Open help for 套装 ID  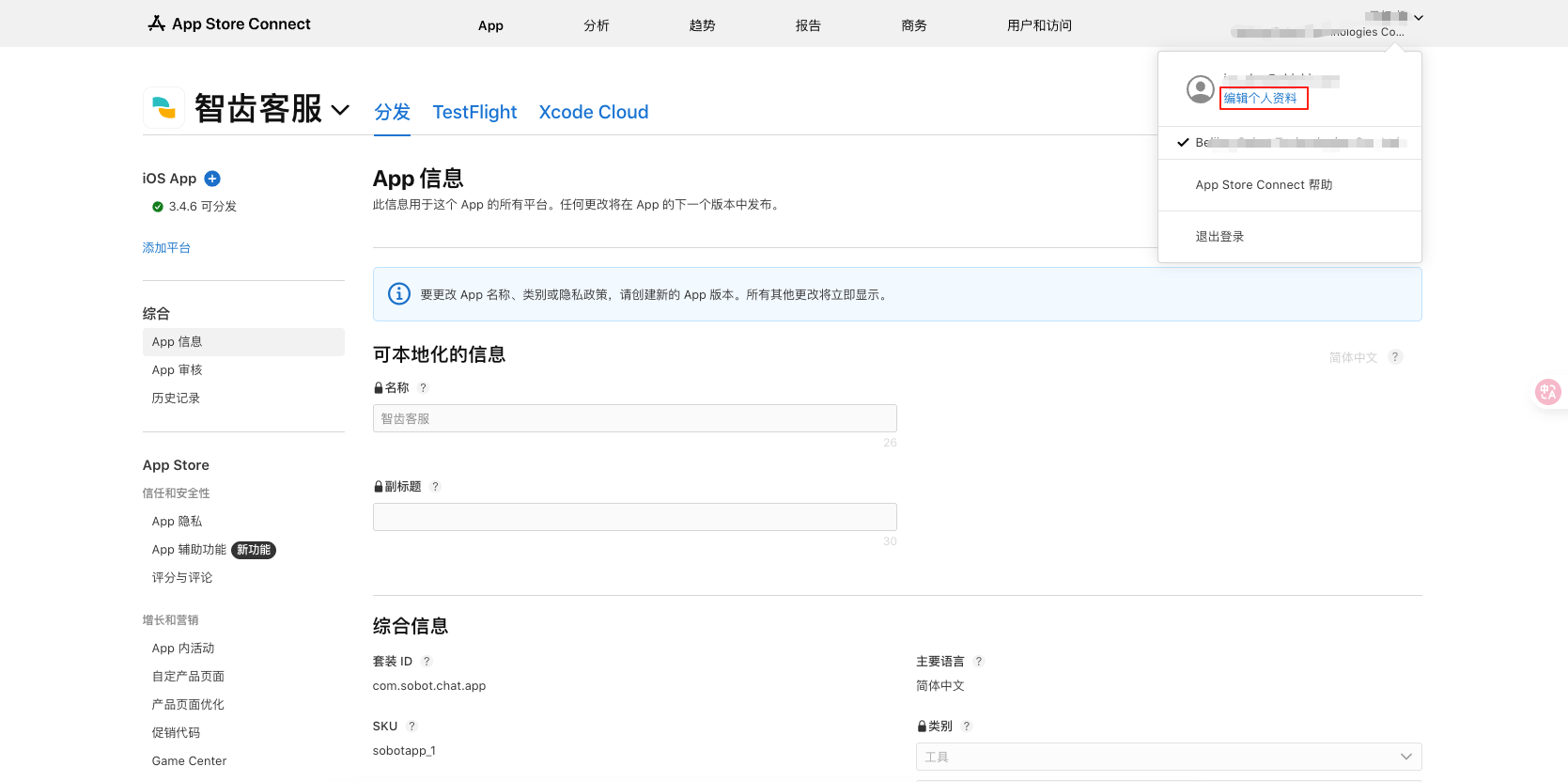click(x=427, y=662)
